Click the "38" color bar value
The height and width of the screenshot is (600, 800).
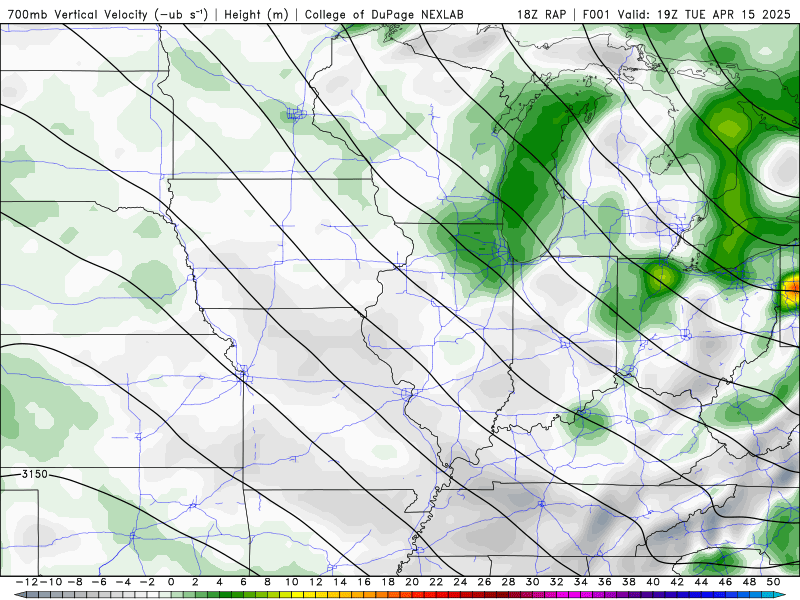[629, 582]
